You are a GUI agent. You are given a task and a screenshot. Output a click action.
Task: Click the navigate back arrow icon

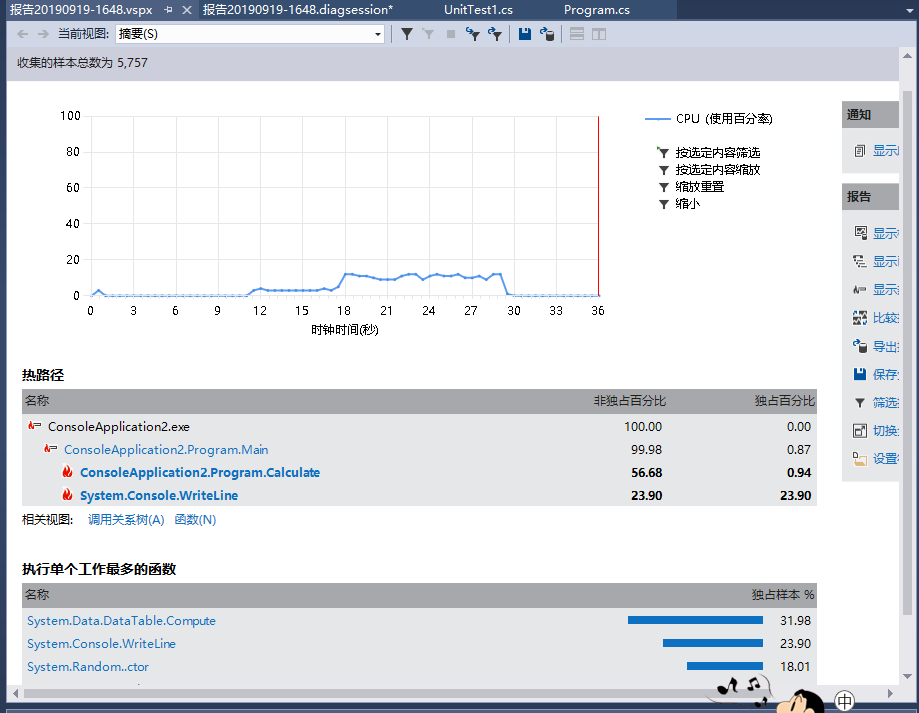(23, 34)
